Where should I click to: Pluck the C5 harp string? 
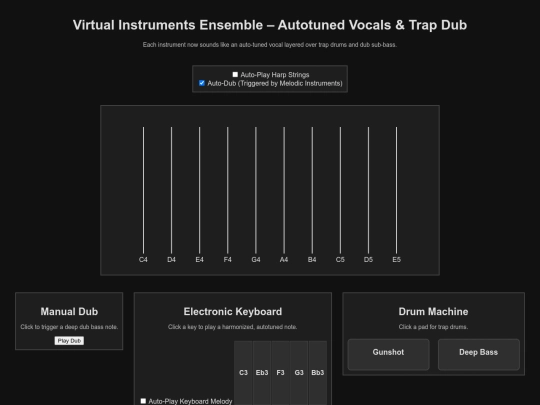coord(341,190)
